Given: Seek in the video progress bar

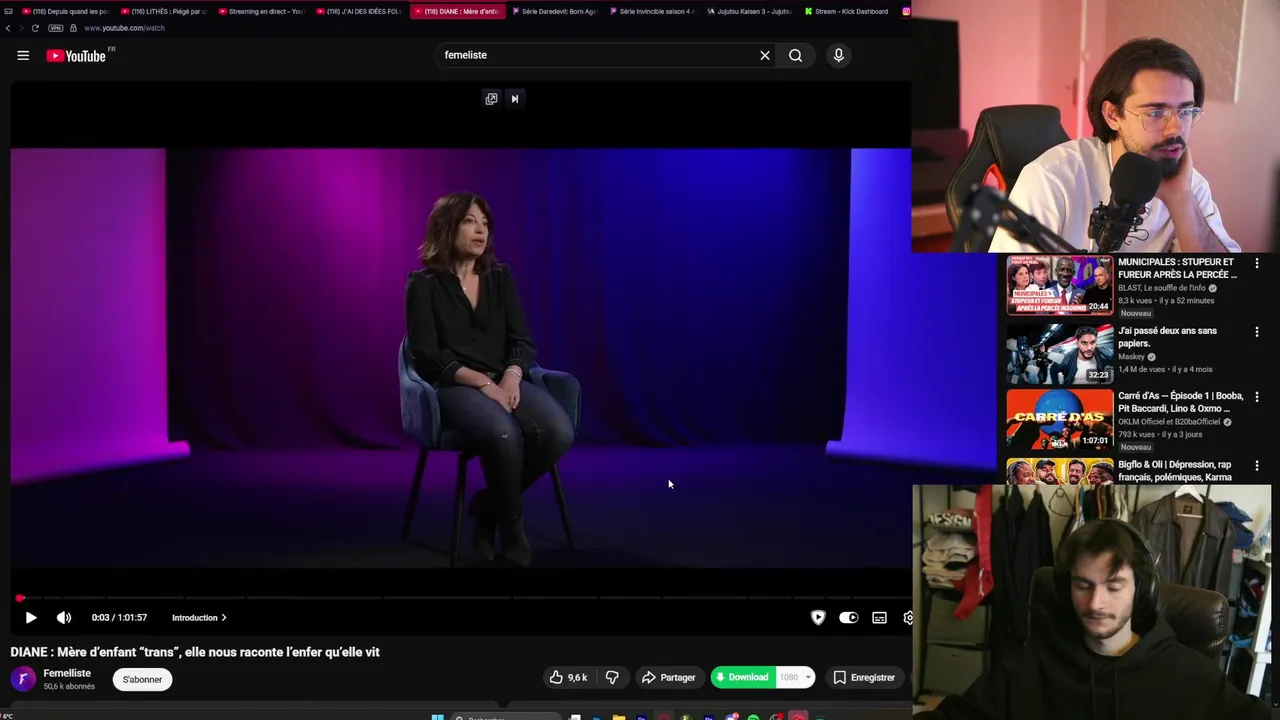Looking at the screenshot, I should (462, 598).
